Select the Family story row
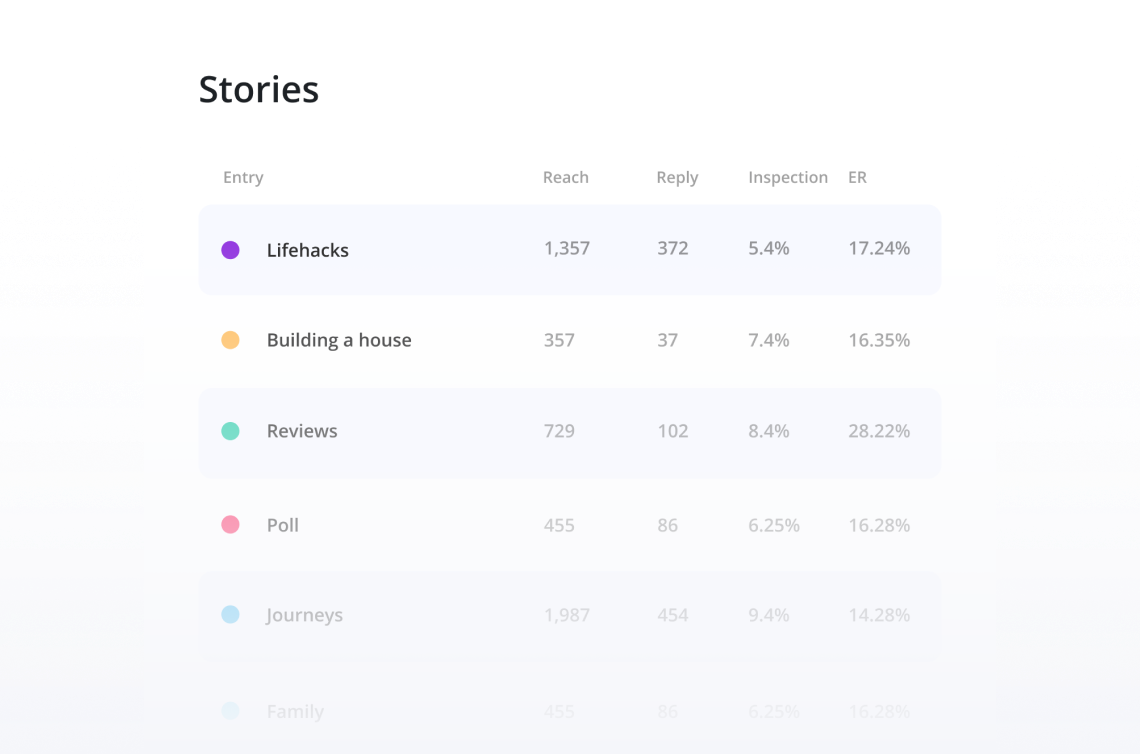 tap(570, 711)
